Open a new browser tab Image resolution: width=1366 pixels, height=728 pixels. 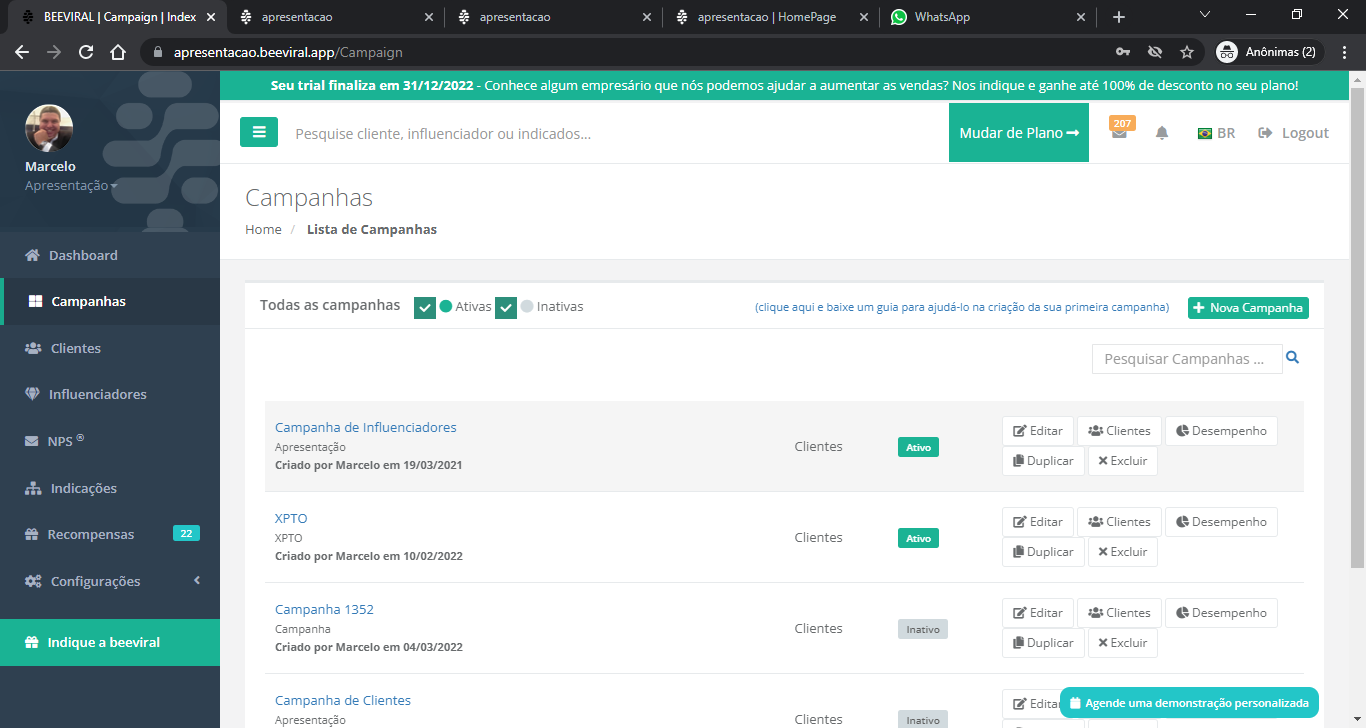click(1119, 17)
